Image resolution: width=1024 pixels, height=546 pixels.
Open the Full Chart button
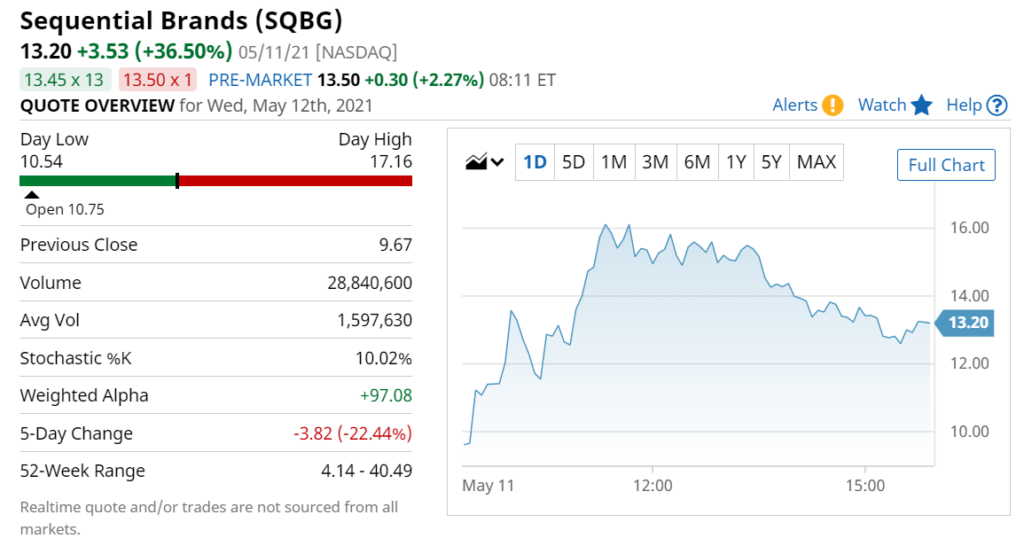click(946, 165)
